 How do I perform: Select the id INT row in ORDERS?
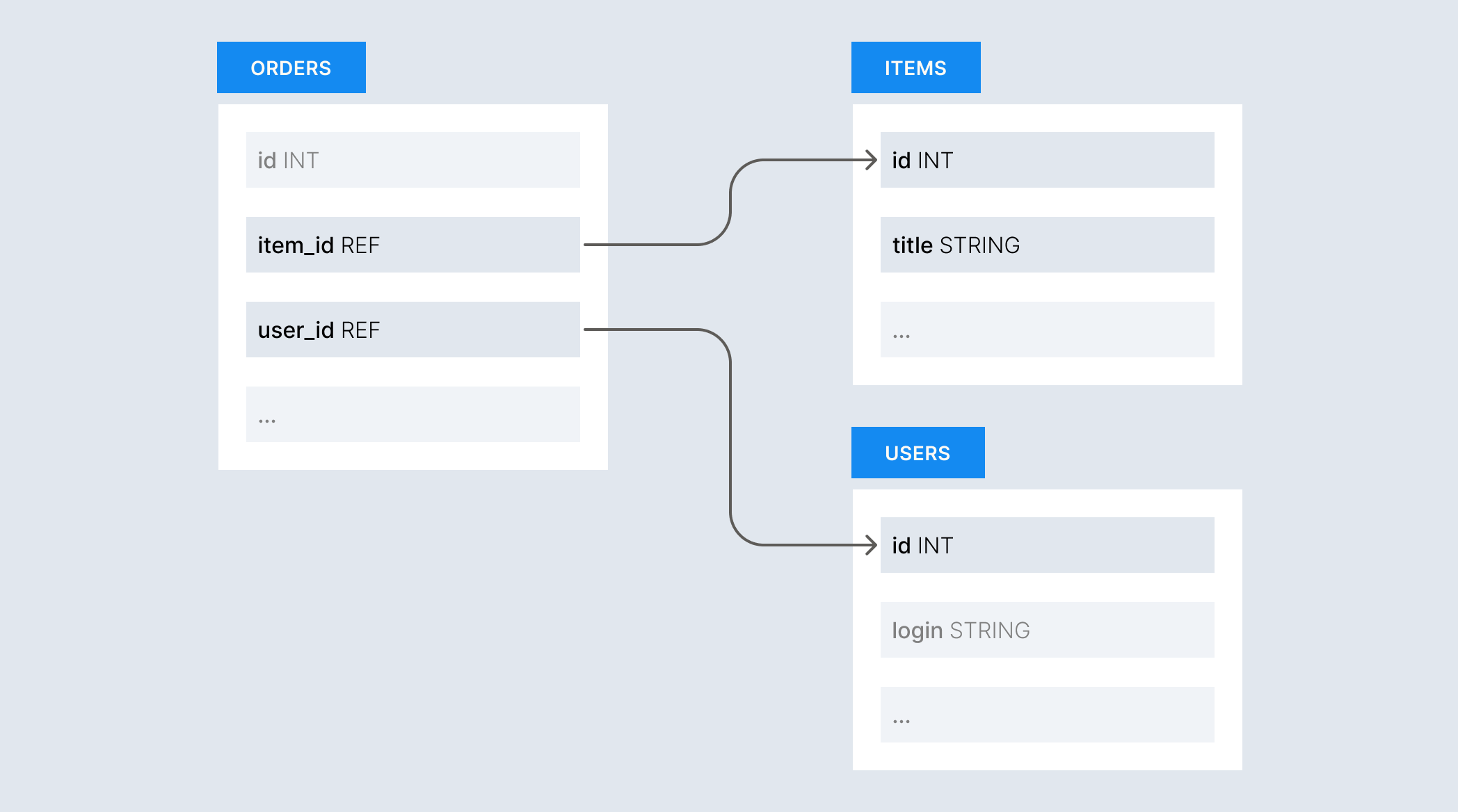412,160
